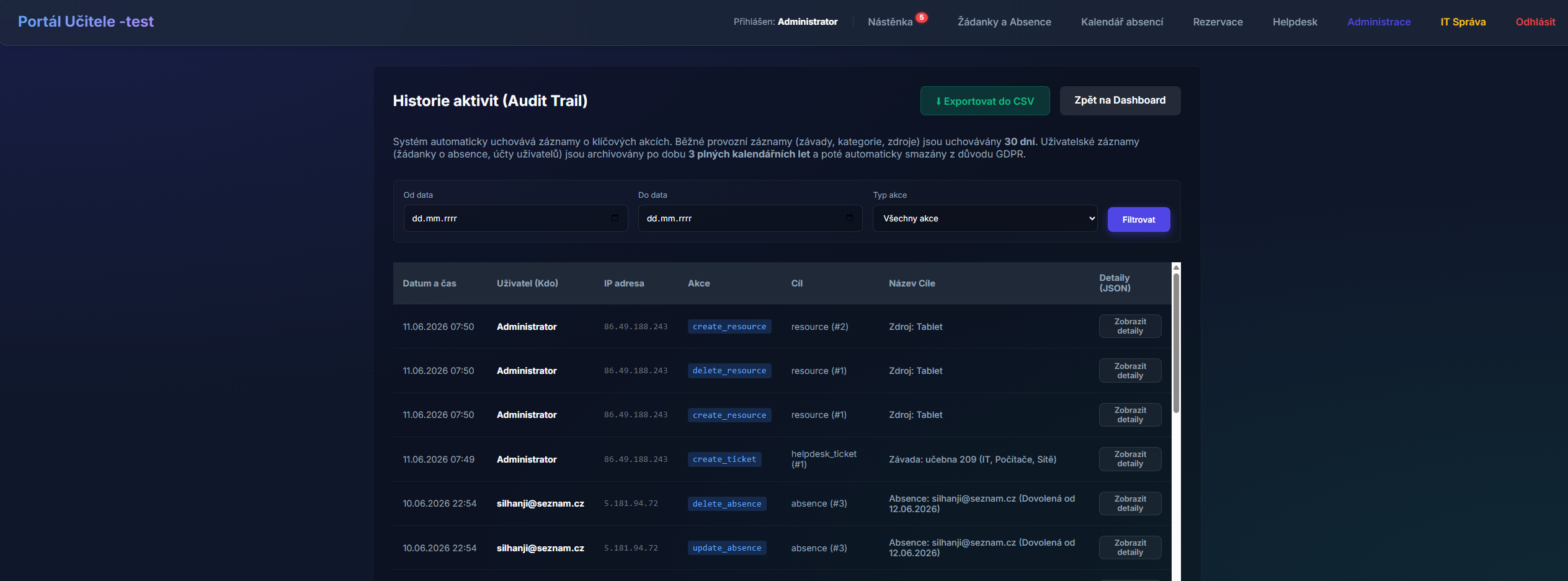Show details for create_ticket row
1568x581 pixels.
tap(1130, 459)
